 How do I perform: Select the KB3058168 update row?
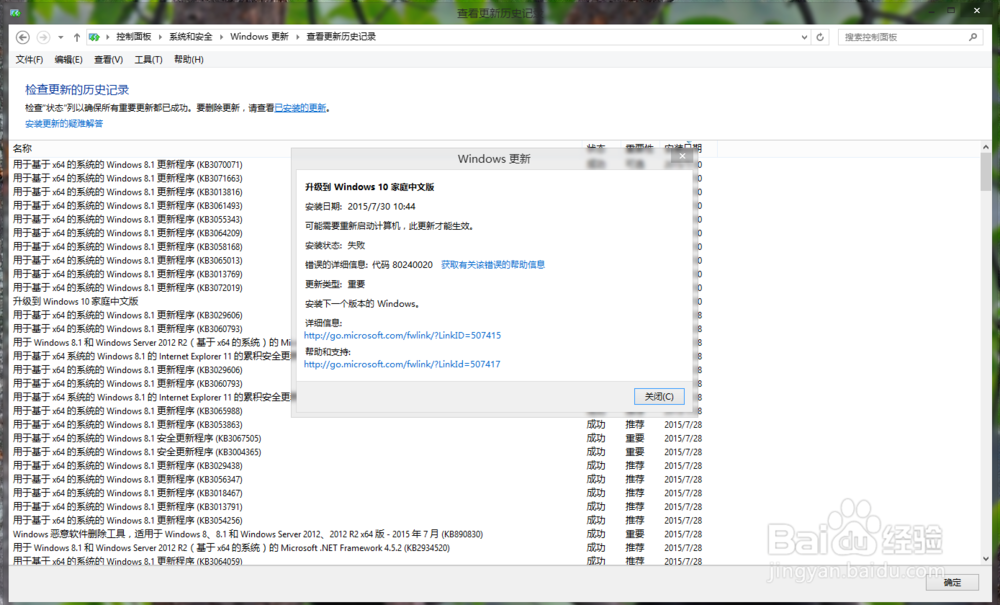[128, 247]
